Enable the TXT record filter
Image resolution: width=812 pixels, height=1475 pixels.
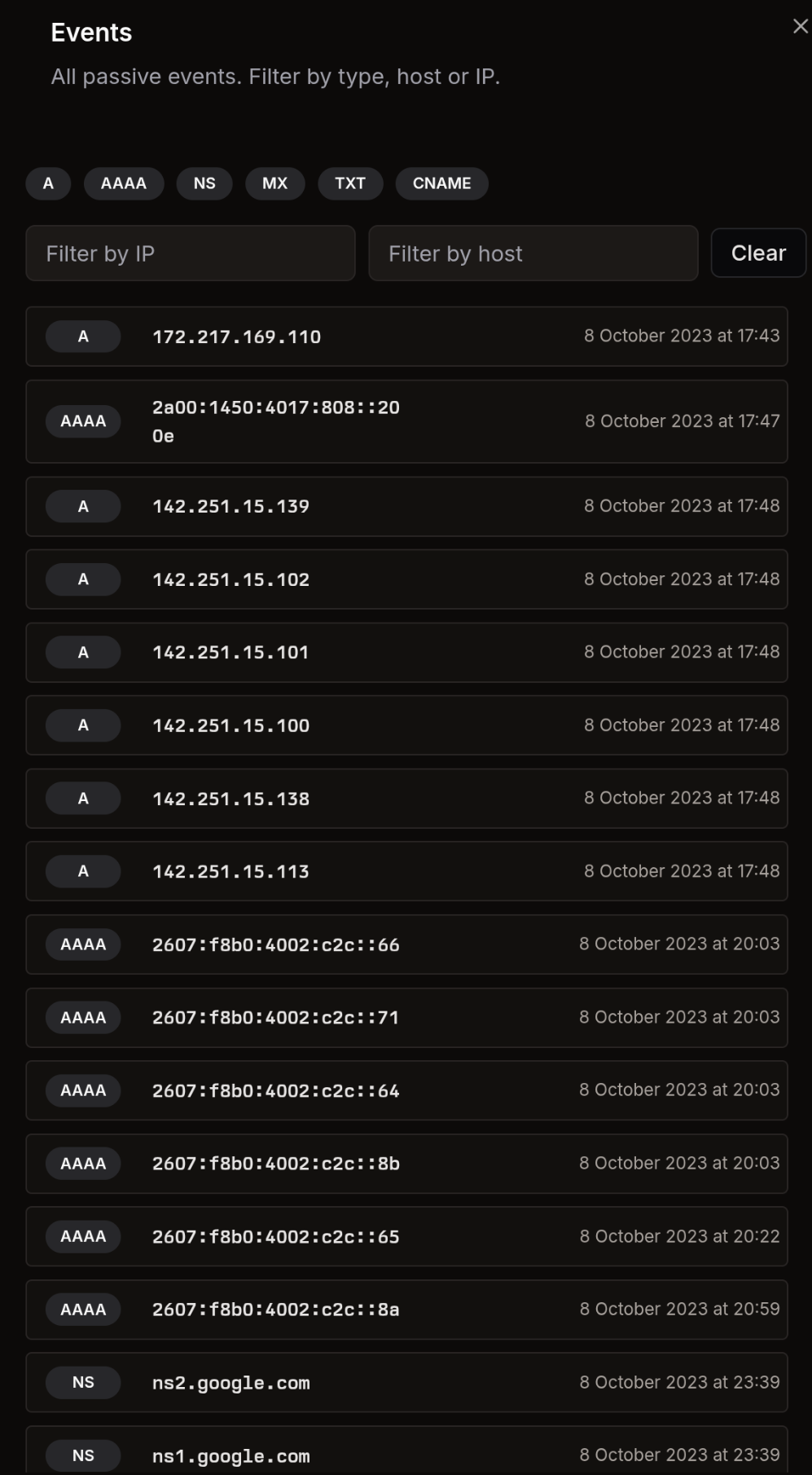[x=350, y=183]
